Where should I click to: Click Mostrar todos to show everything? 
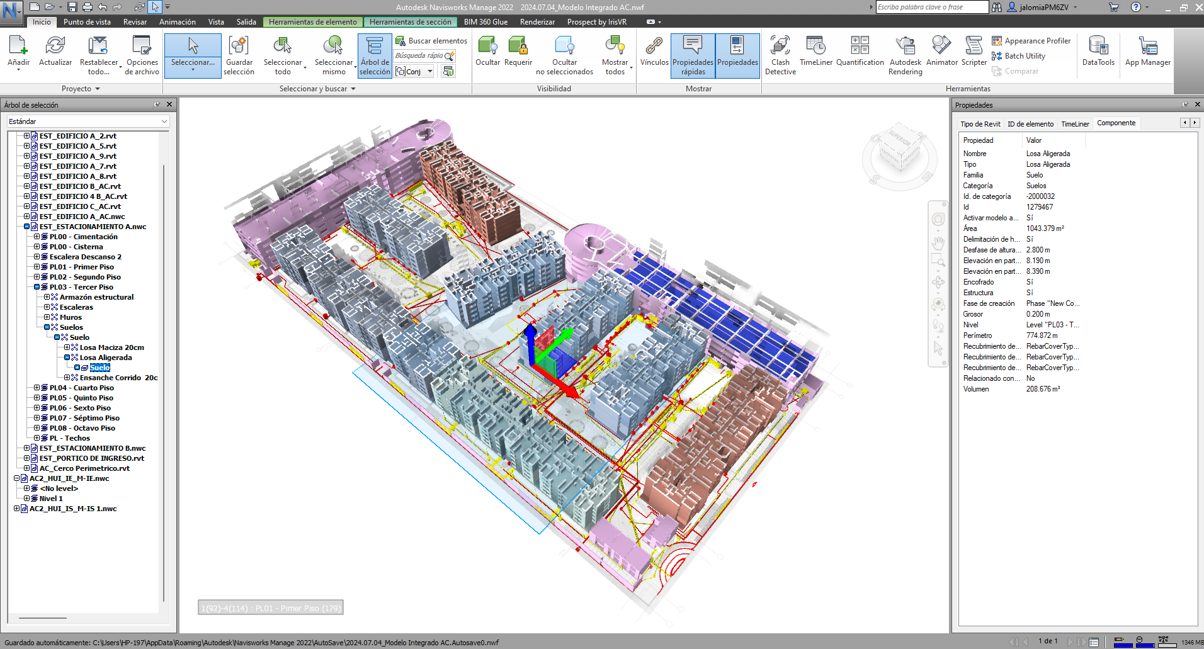point(615,55)
